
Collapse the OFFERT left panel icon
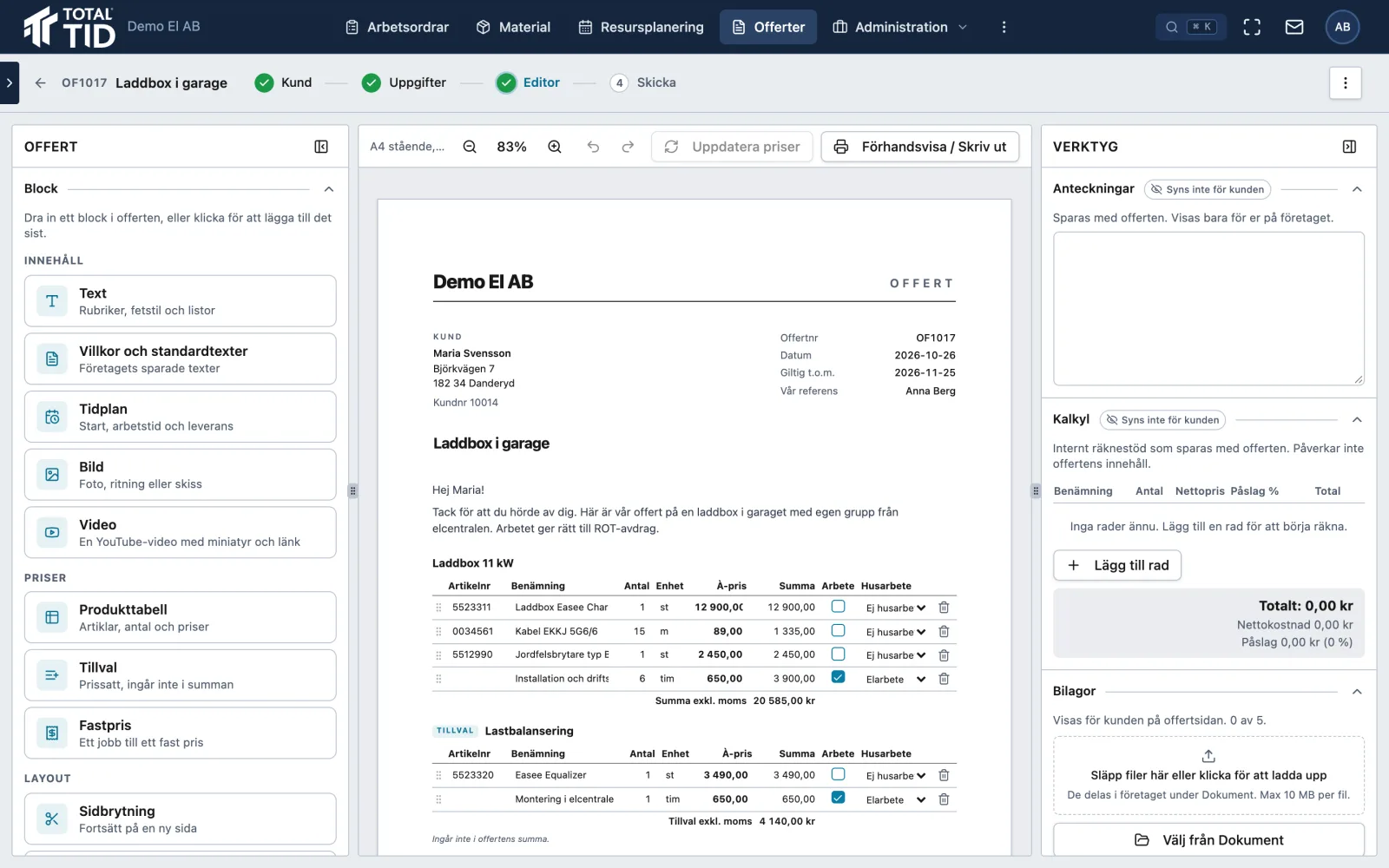click(321, 147)
